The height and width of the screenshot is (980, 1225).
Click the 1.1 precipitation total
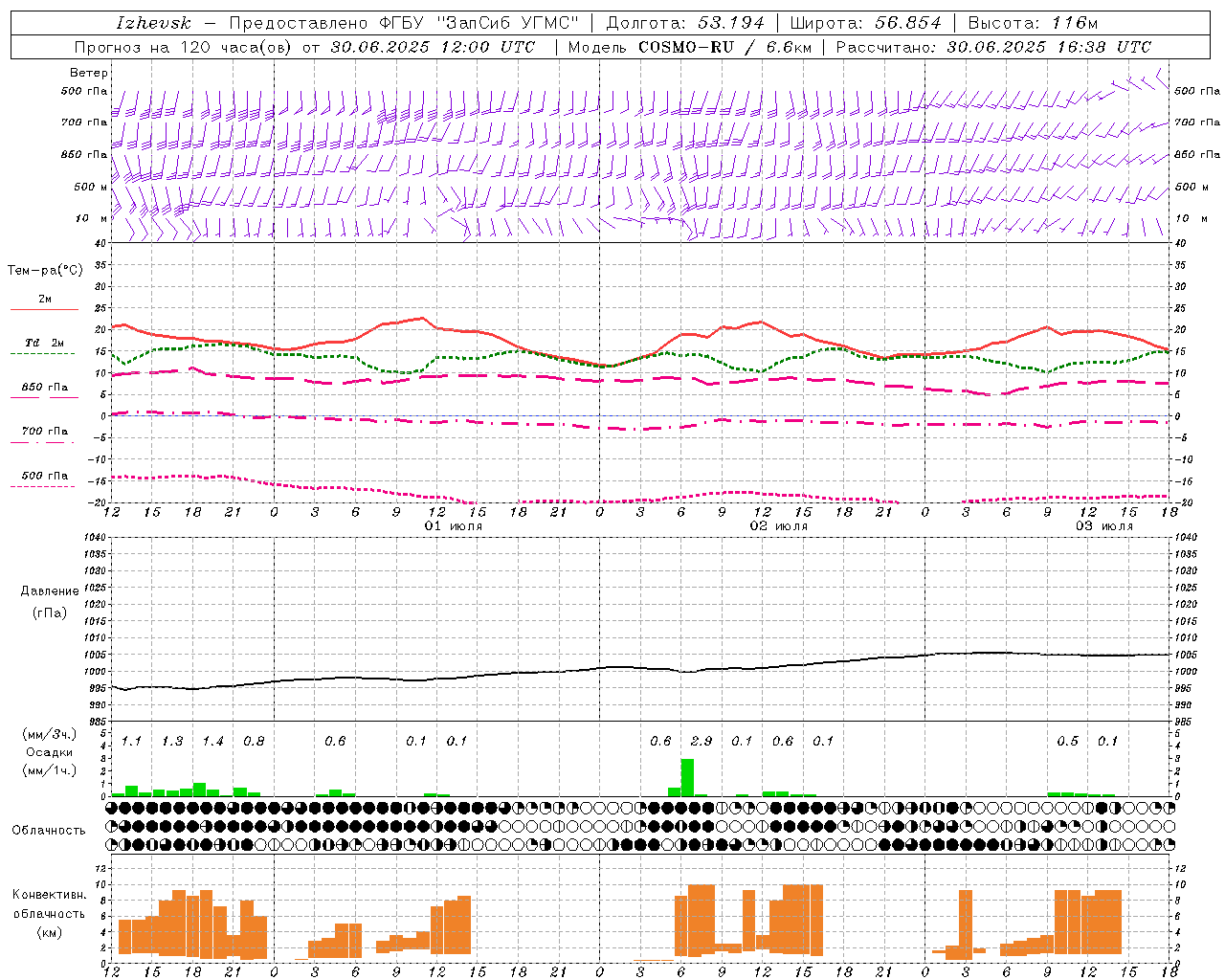coord(131,742)
